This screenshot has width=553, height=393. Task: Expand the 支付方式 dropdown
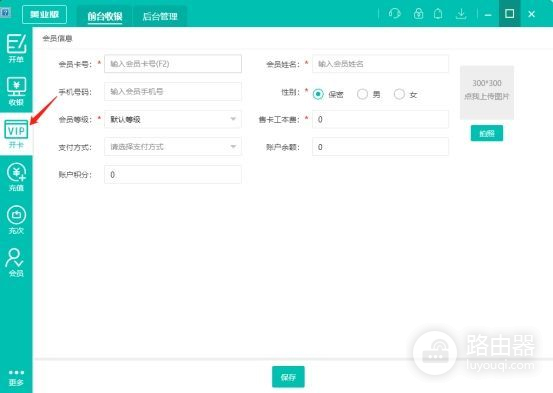173,147
